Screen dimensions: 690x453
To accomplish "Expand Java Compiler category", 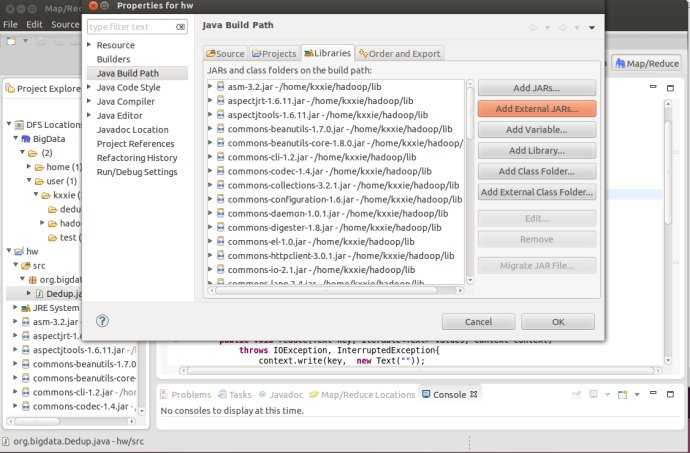I will point(89,101).
